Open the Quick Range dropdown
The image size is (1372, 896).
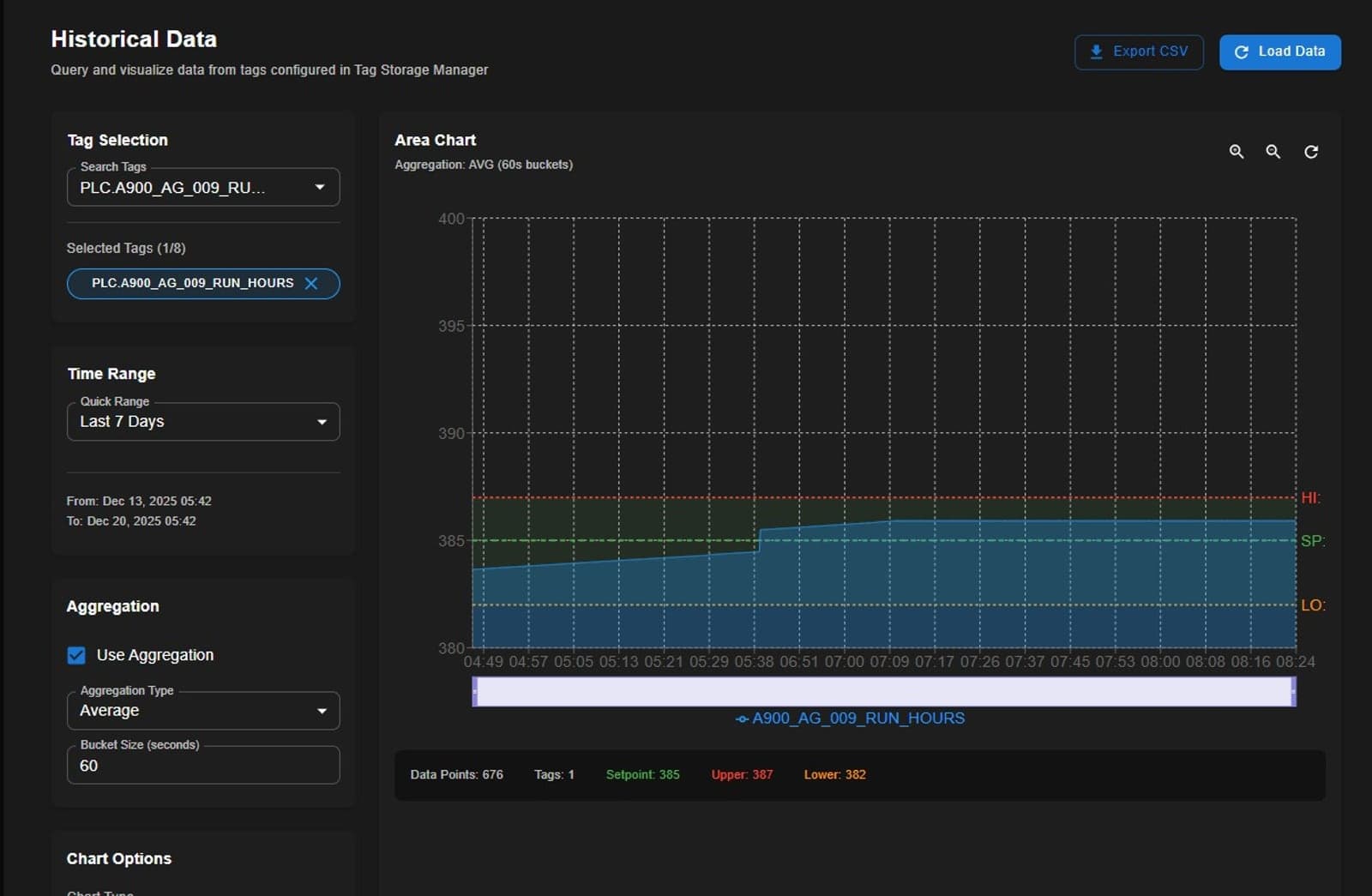(203, 422)
